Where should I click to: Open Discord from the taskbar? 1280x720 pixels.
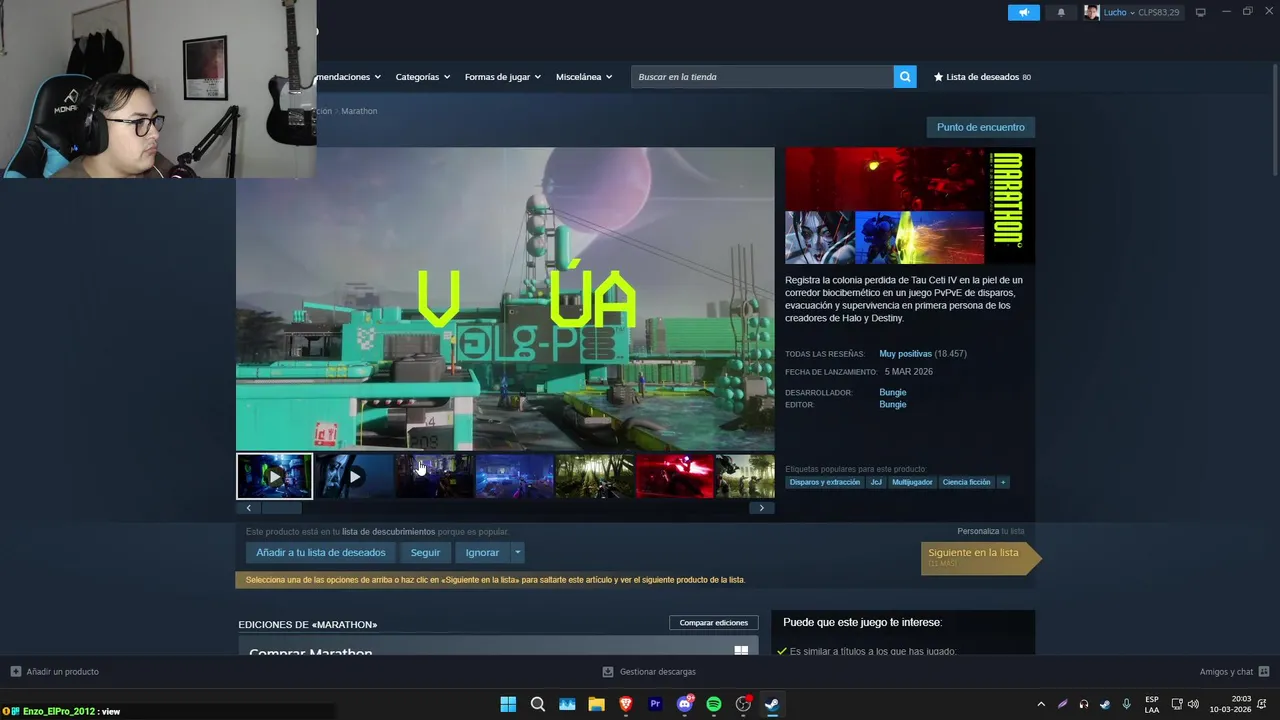pos(685,704)
